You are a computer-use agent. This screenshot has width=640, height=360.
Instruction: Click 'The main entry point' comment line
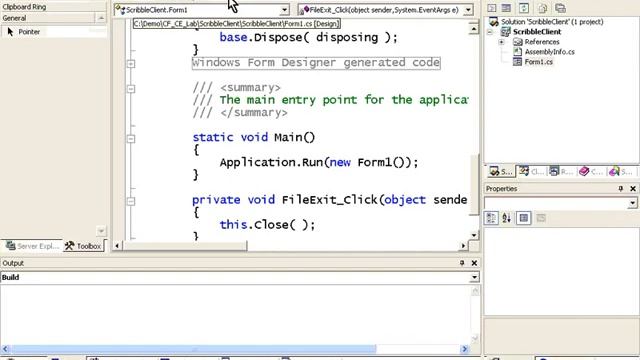point(330,100)
